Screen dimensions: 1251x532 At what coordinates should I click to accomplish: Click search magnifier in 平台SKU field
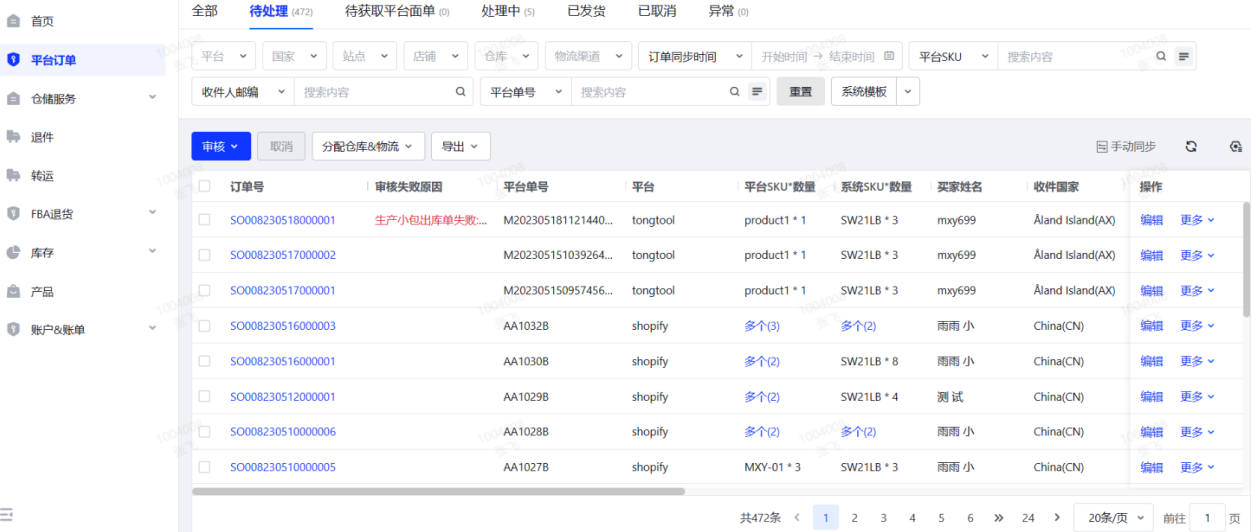1161,56
